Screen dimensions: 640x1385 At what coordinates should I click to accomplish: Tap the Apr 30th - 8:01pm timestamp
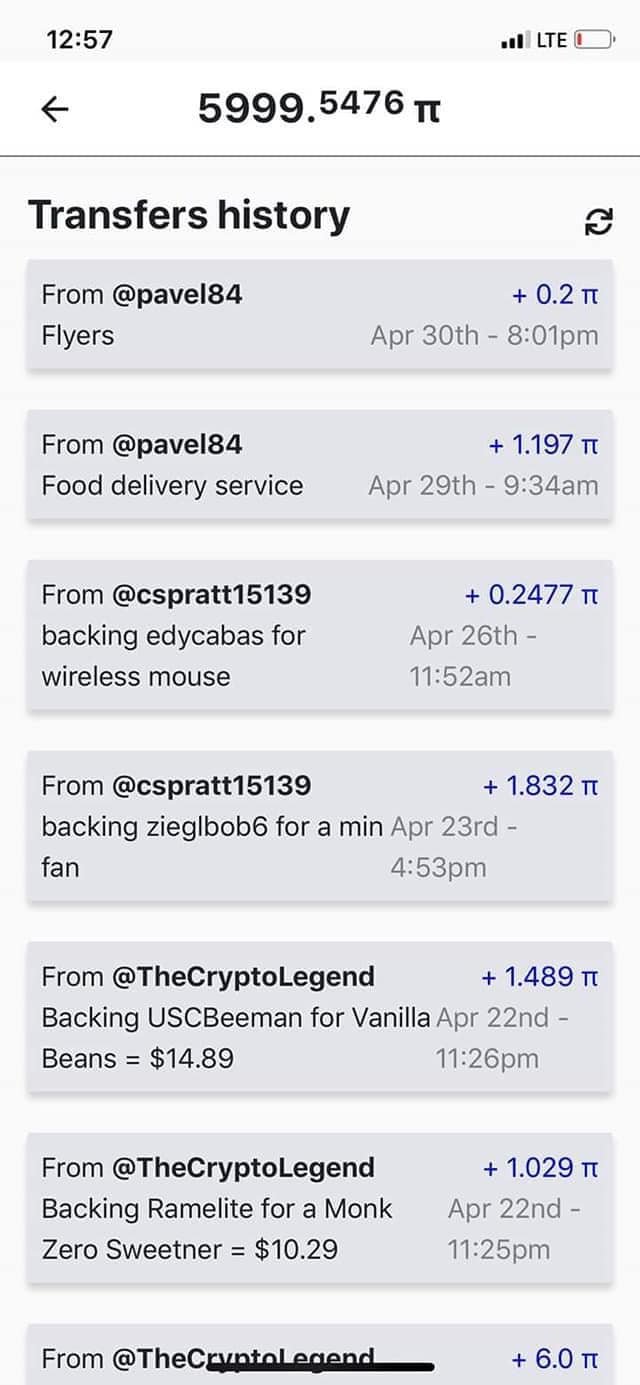[x=484, y=335]
